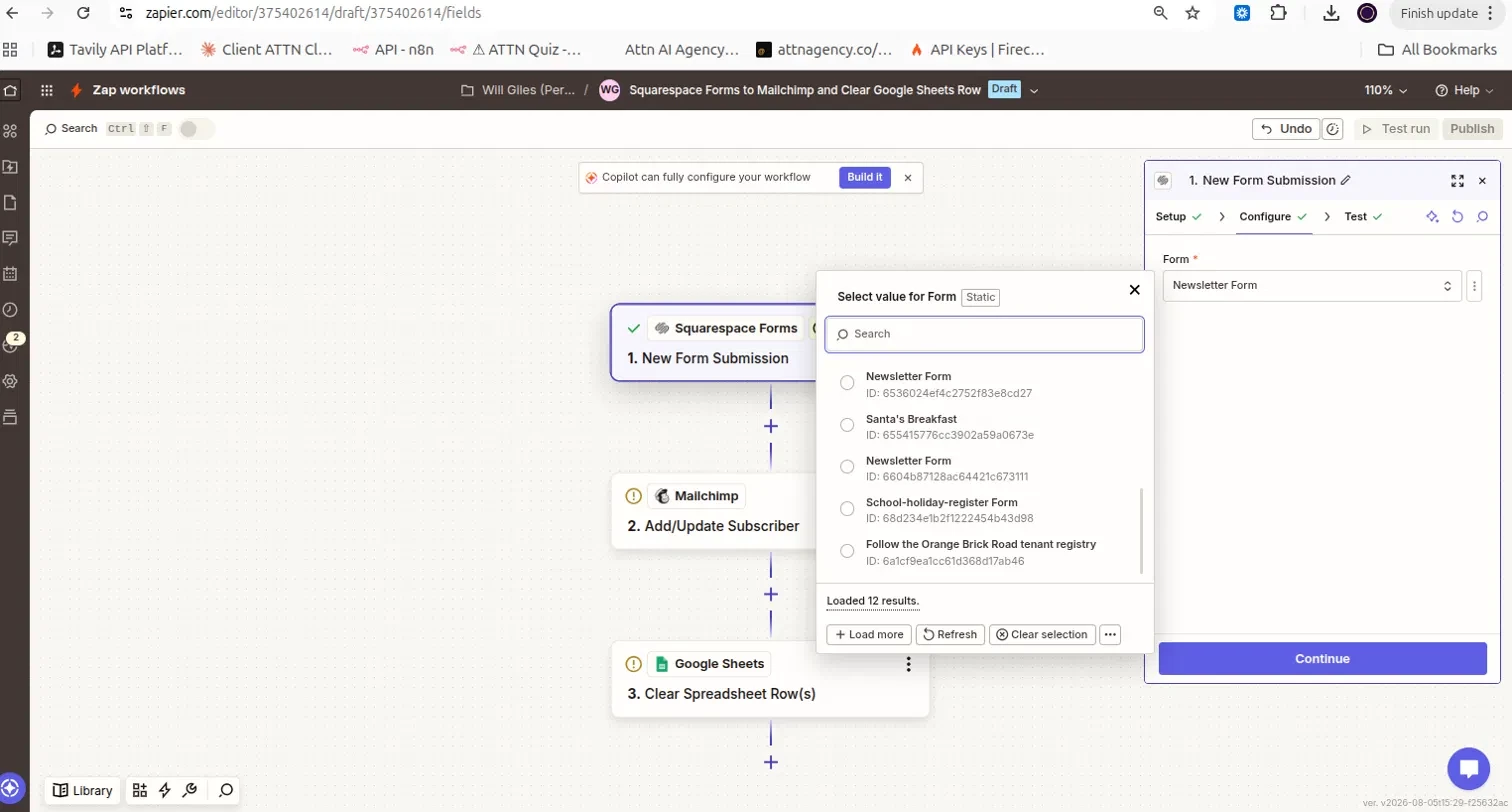Add a step below Google Sheets with plus
The image size is (1512, 812).
pos(771,762)
